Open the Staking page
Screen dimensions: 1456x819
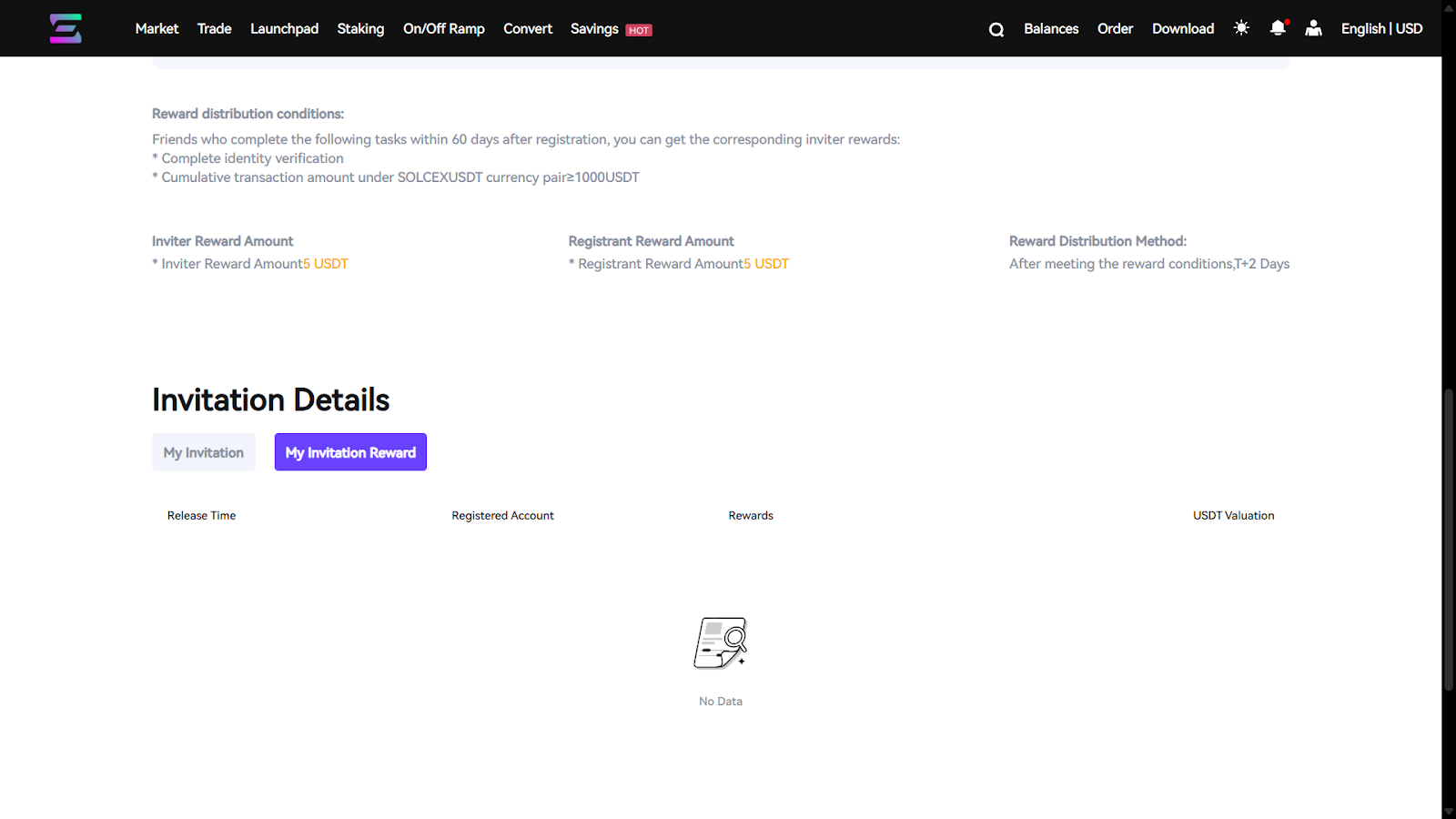pyautogui.click(x=360, y=28)
